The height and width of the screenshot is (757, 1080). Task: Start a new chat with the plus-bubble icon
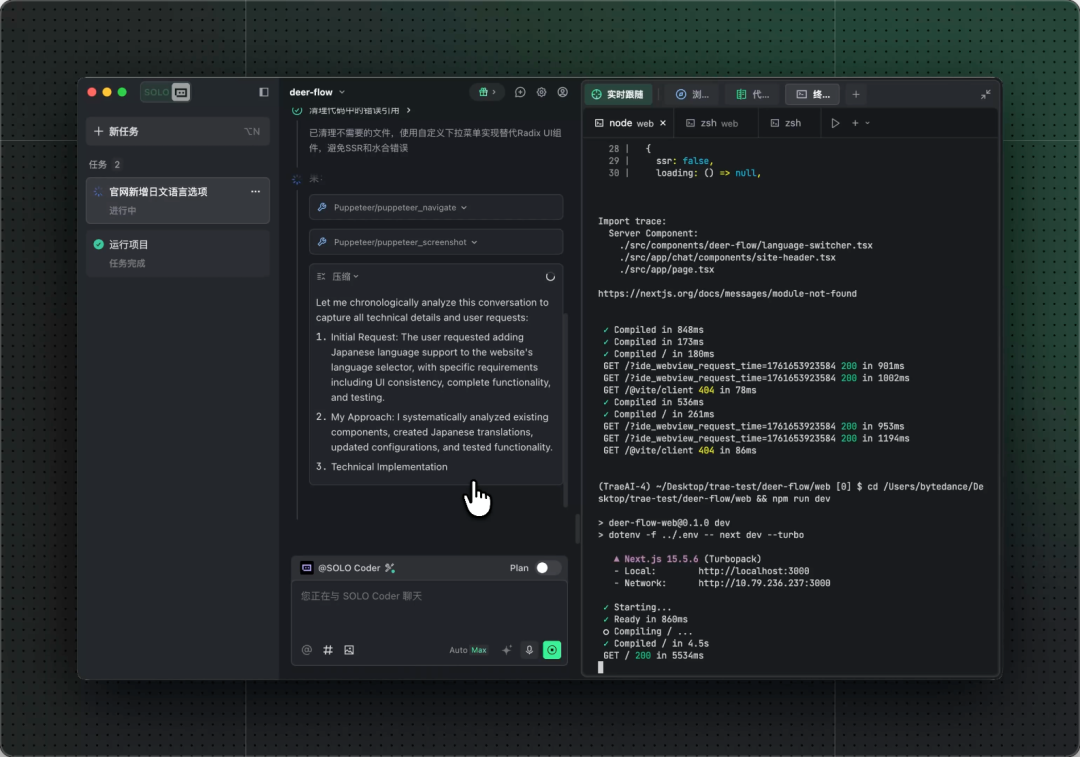point(520,92)
